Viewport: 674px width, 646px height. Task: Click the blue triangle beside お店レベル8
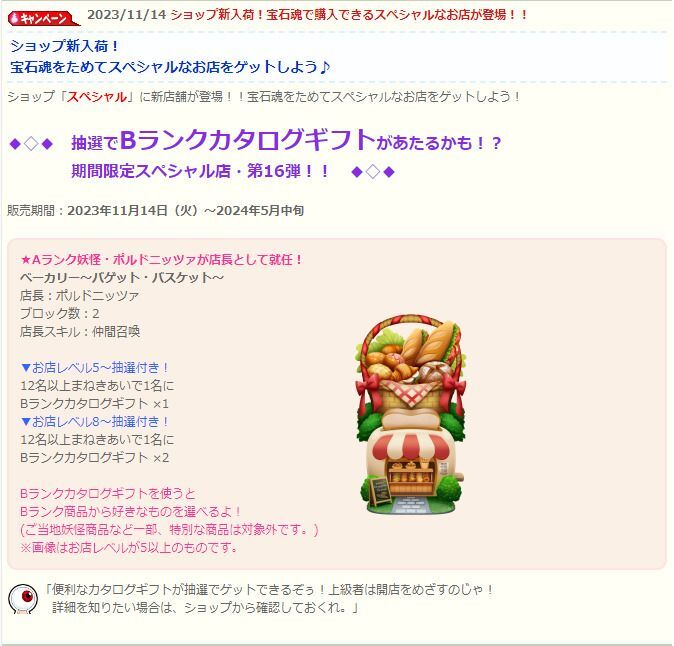tap(26, 422)
